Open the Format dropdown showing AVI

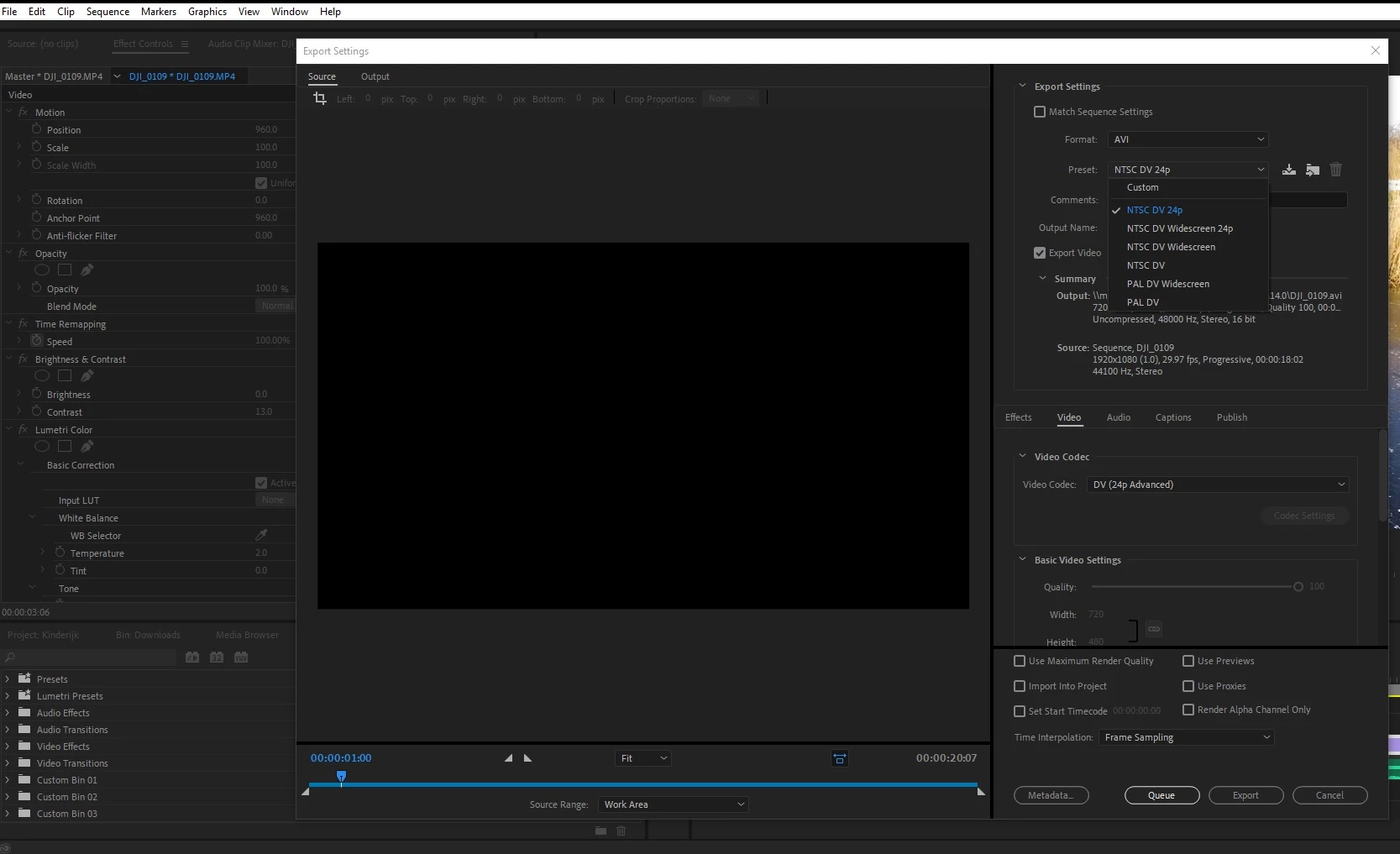pos(1188,139)
